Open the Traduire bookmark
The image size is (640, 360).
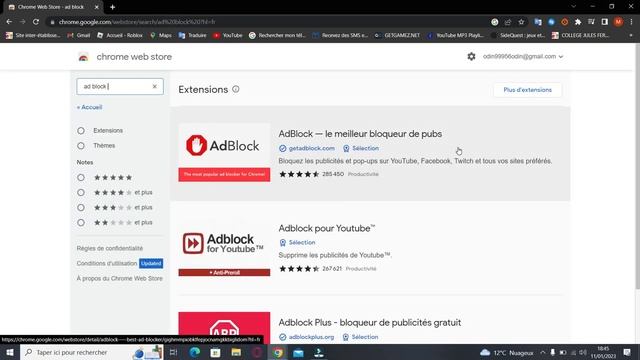click(x=192, y=36)
